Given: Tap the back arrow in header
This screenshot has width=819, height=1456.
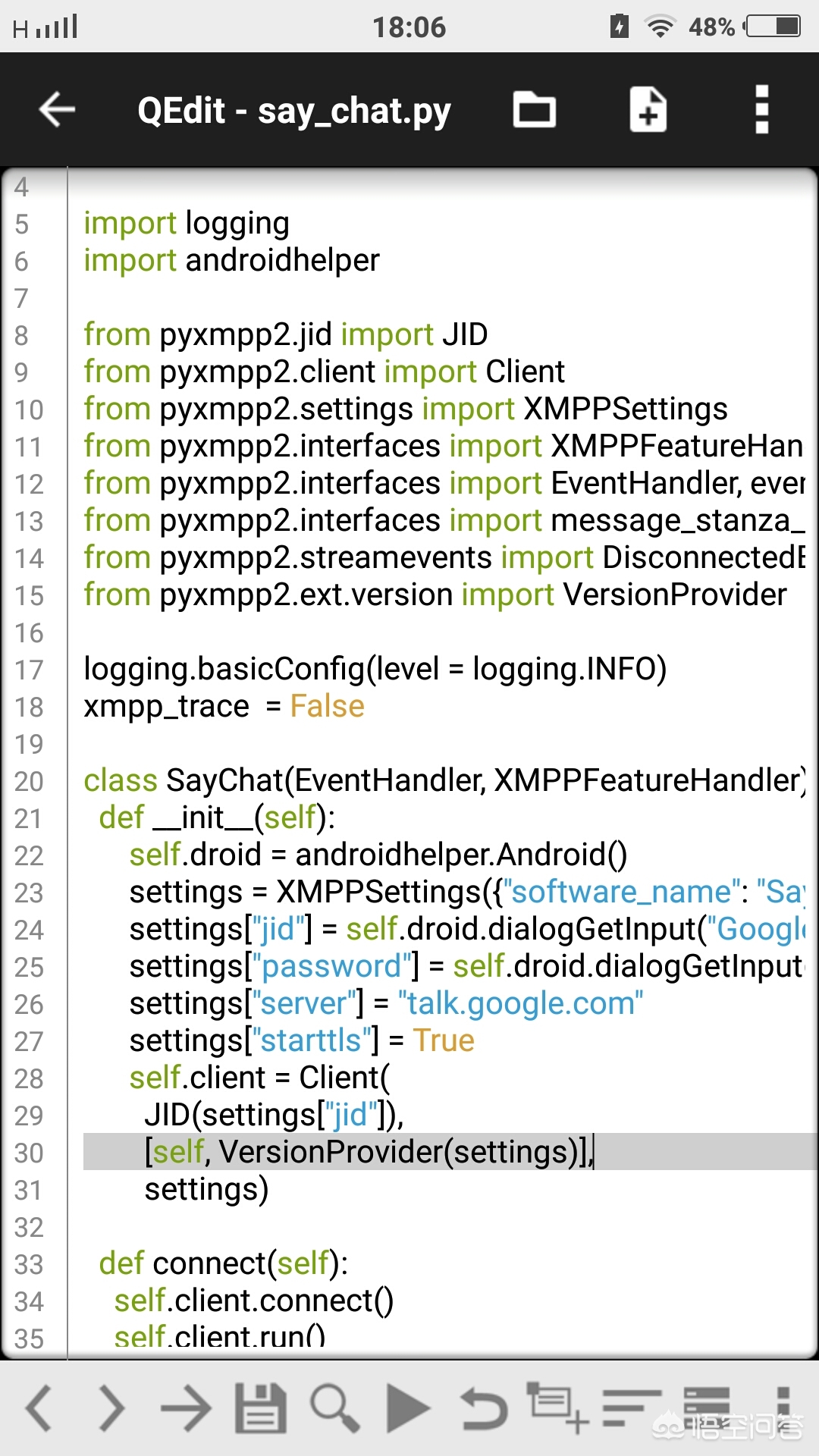Looking at the screenshot, I should point(57,110).
